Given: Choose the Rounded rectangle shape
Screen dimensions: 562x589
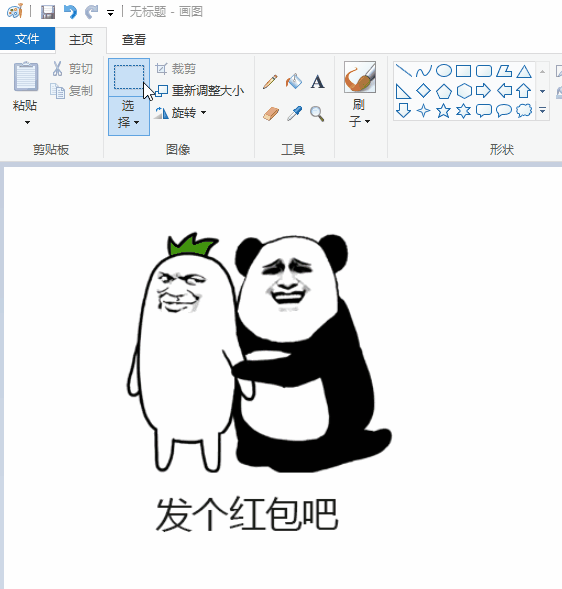Looking at the screenshot, I should click(484, 71).
